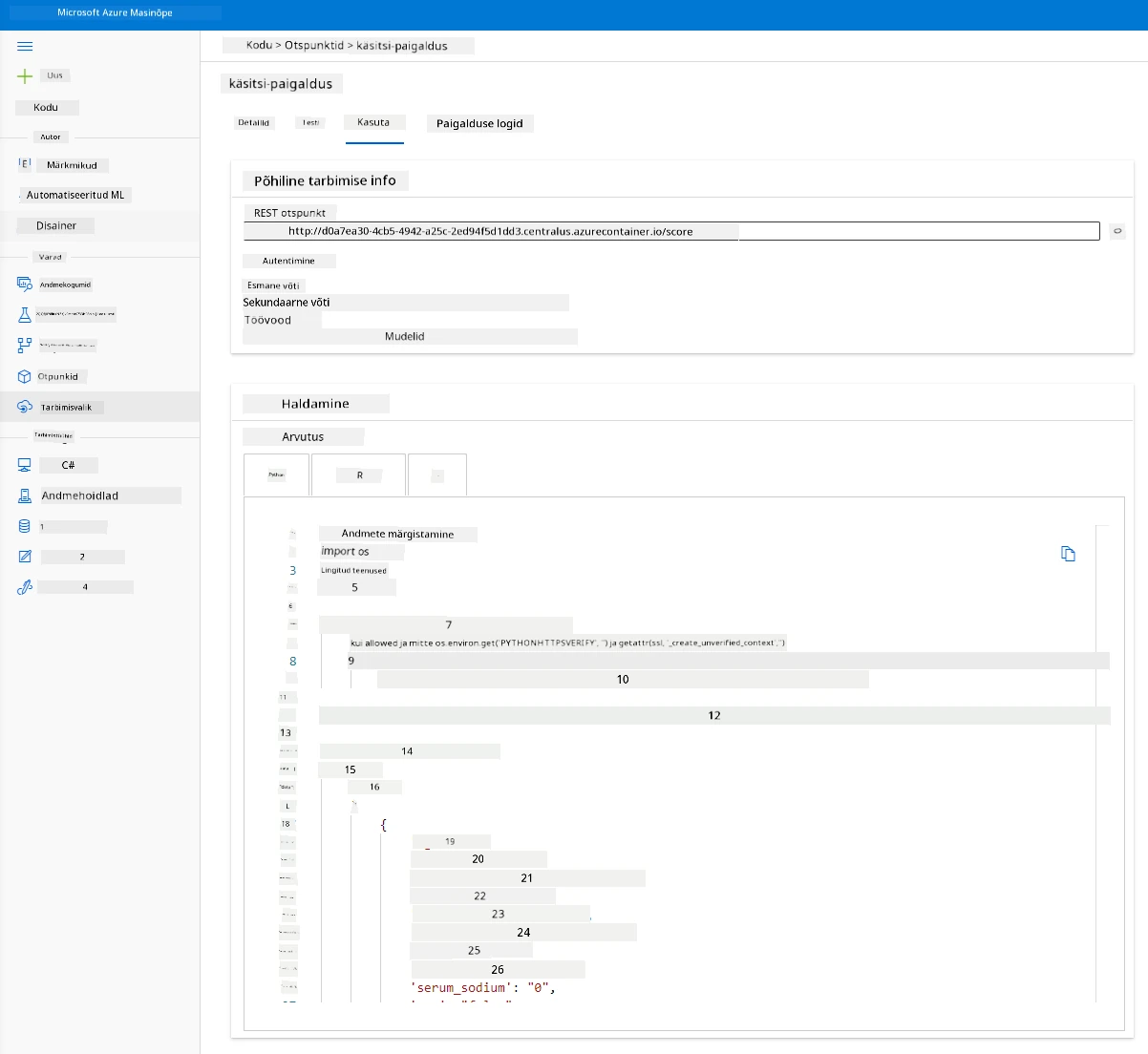The width and height of the screenshot is (1148, 1054).
Task: Click the Arvutus label
Action: 303,436
